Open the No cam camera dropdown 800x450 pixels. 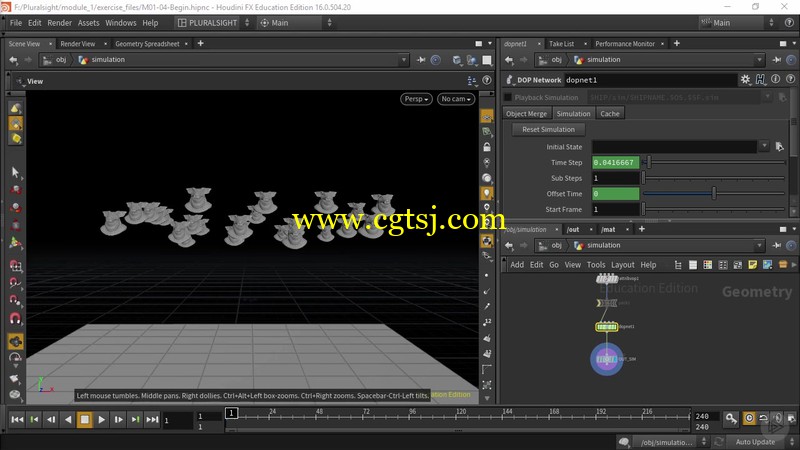pos(456,99)
